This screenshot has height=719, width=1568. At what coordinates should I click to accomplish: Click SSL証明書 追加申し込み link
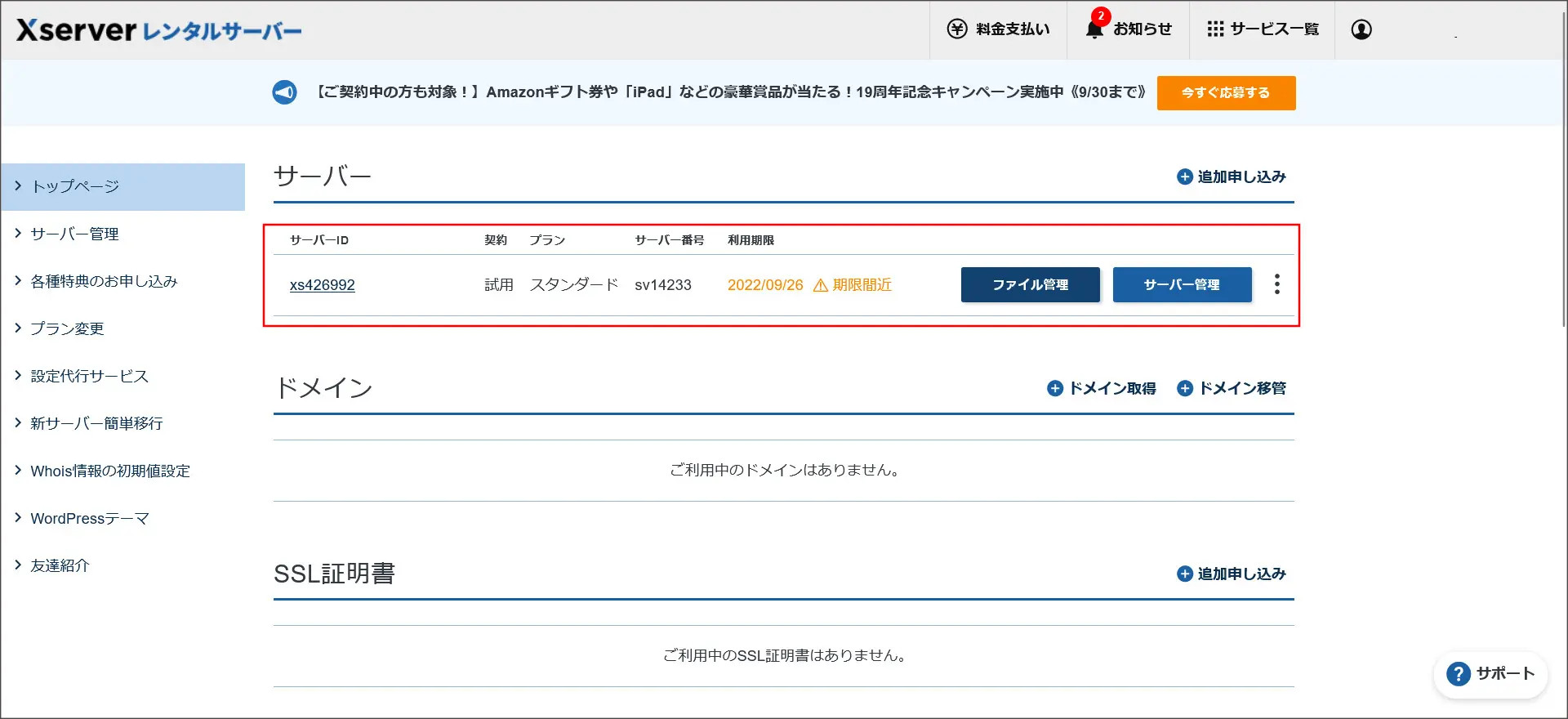click(1241, 574)
